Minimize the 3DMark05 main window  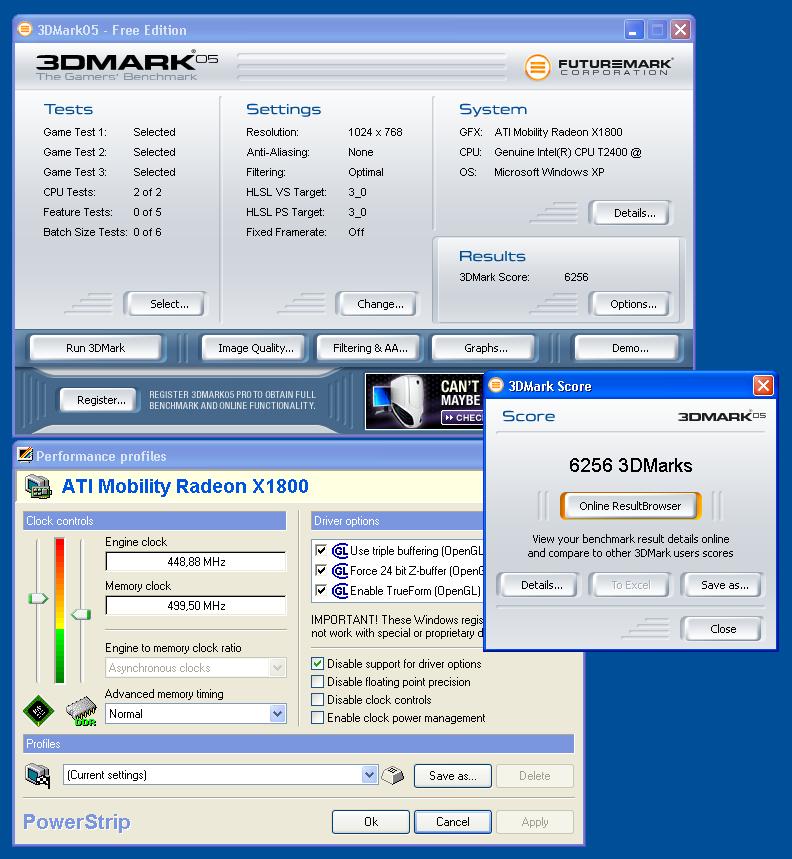click(x=634, y=30)
